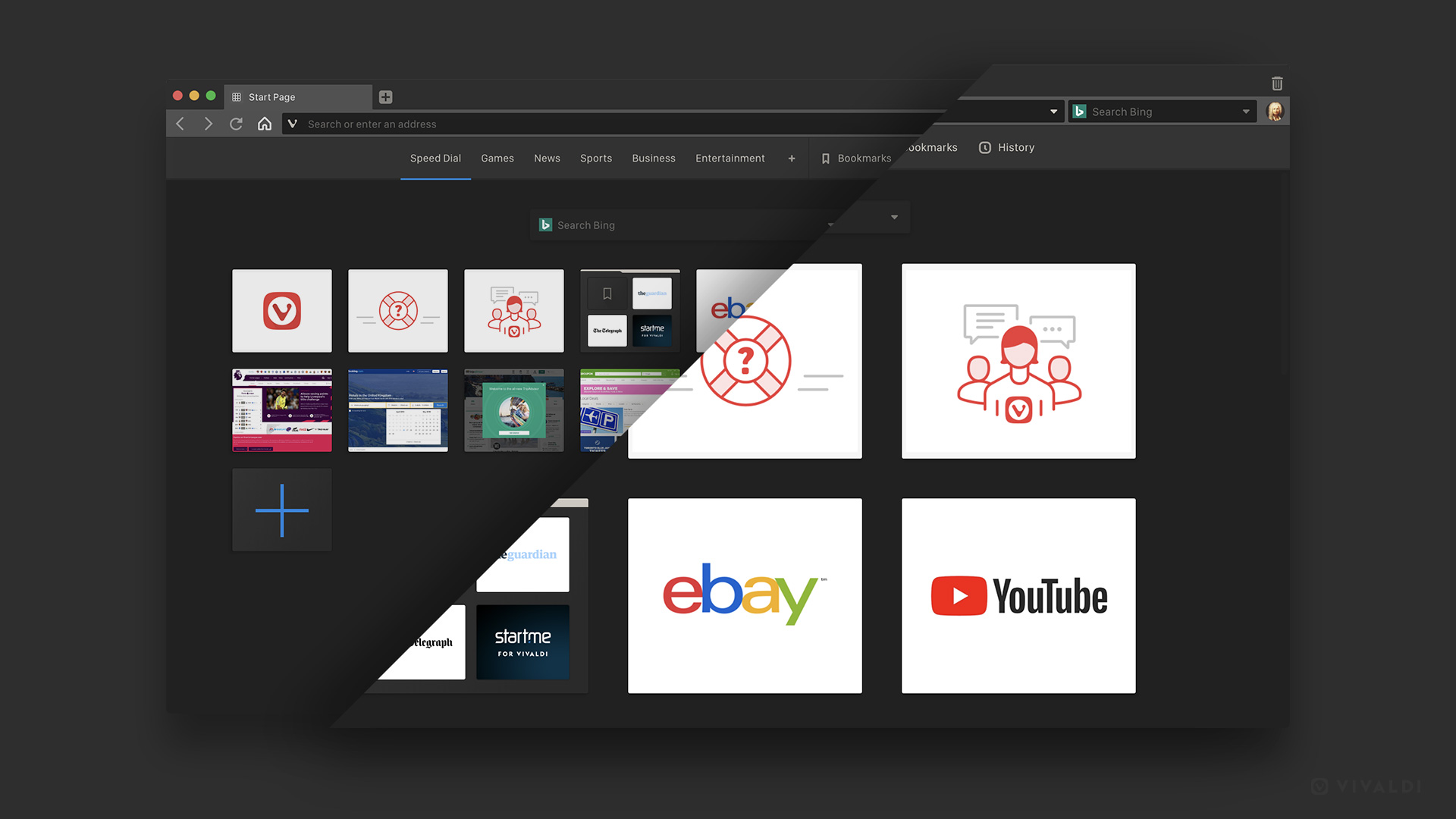The height and width of the screenshot is (819, 1456).
Task: Open the Entertainment navigation category
Action: 730,158
